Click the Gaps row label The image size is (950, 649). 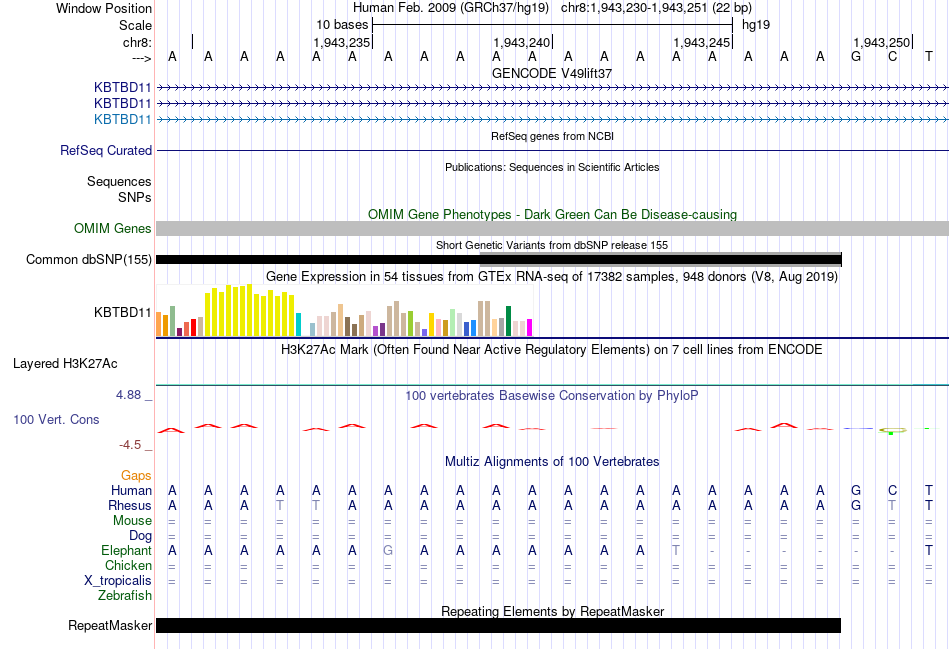(x=136, y=476)
